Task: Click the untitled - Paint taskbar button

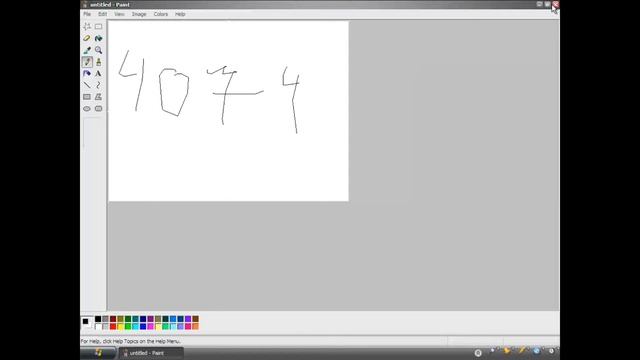Action: point(151,353)
